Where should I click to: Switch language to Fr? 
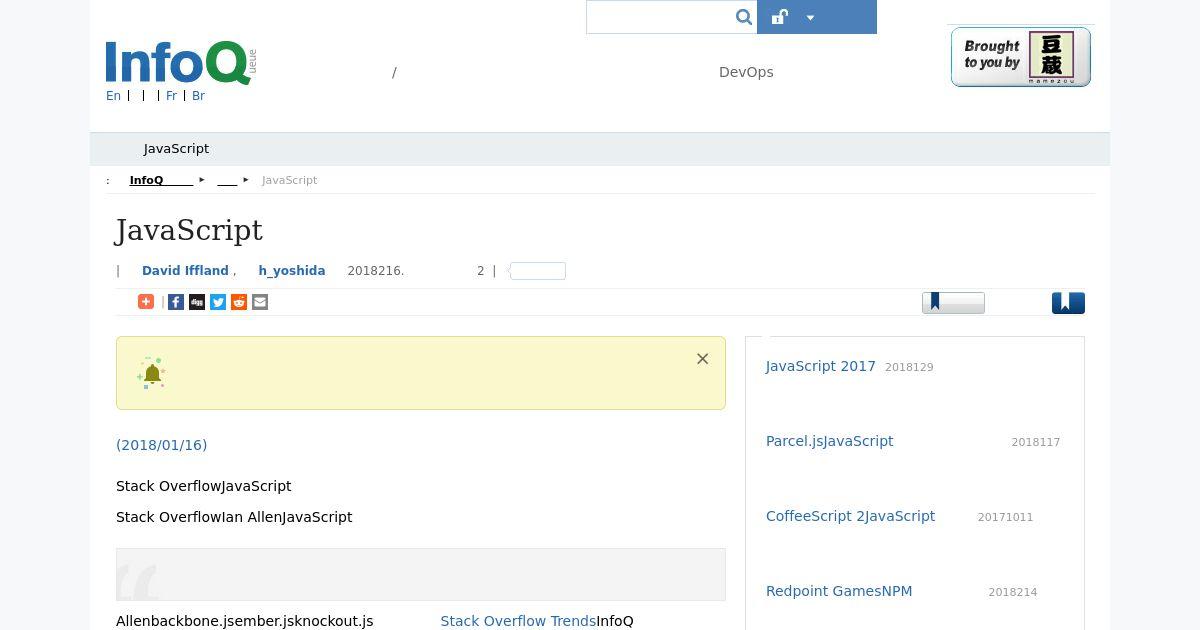(x=171, y=96)
